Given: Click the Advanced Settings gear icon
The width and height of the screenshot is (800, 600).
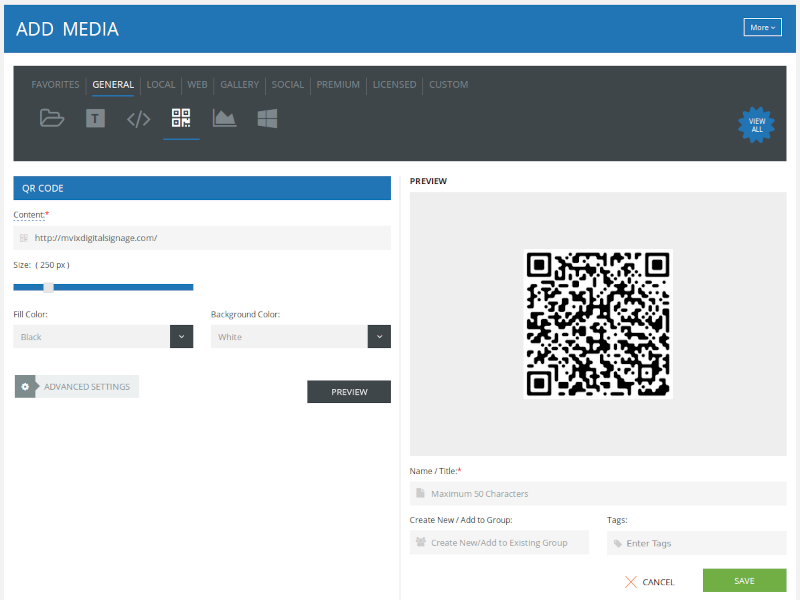Looking at the screenshot, I should 25,387.
